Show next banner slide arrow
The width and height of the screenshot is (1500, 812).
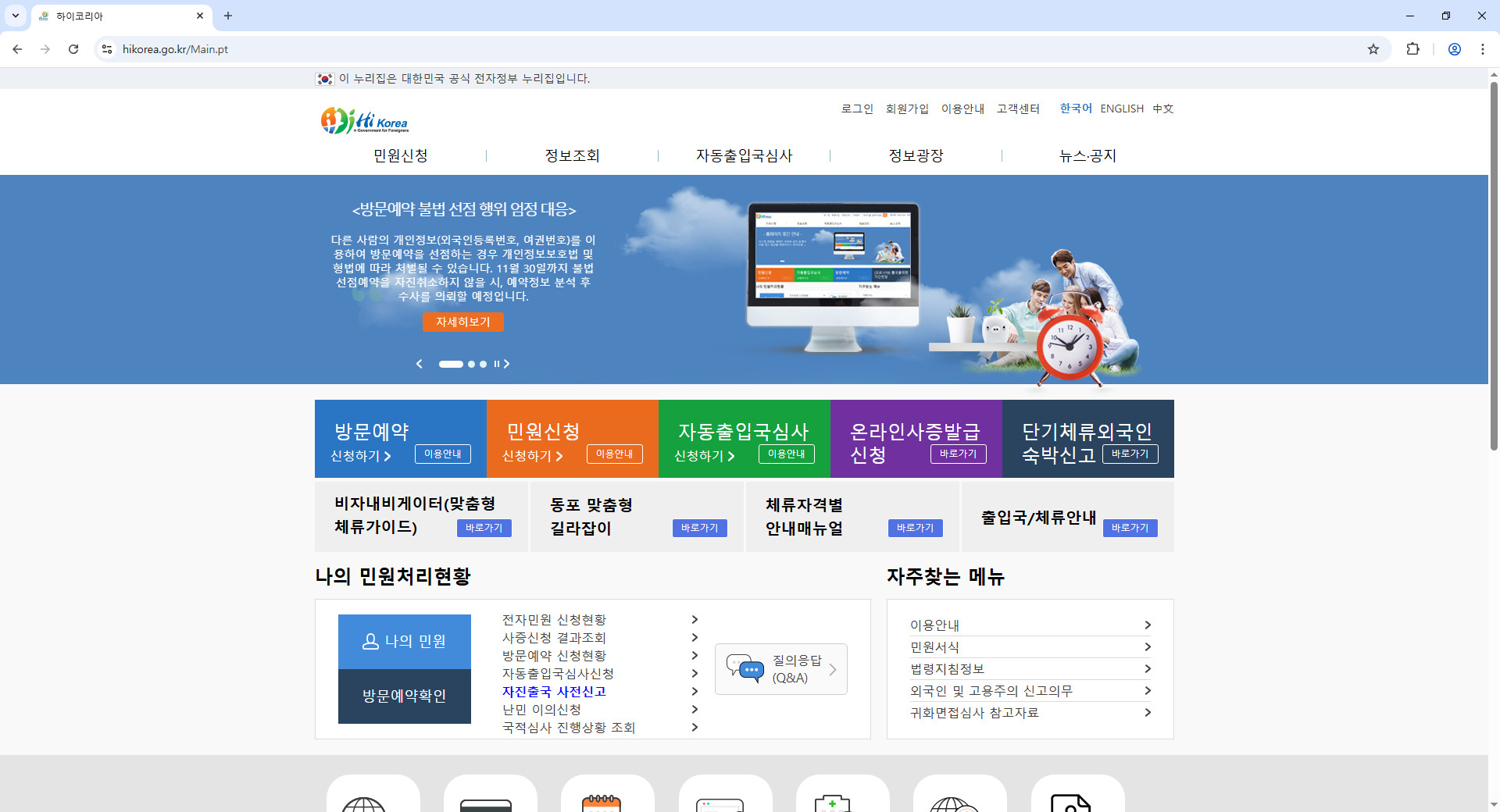pos(506,364)
